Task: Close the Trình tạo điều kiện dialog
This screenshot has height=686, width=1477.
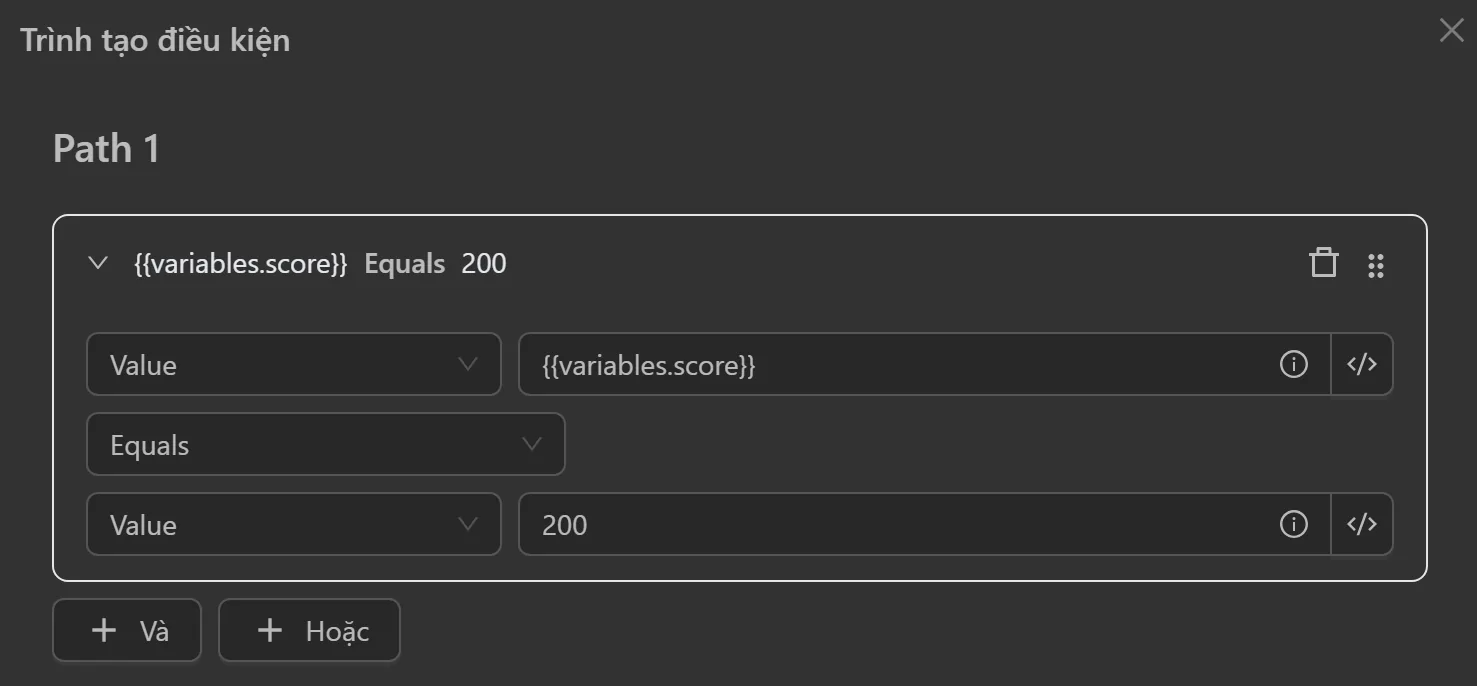Action: pyautogui.click(x=1451, y=31)
